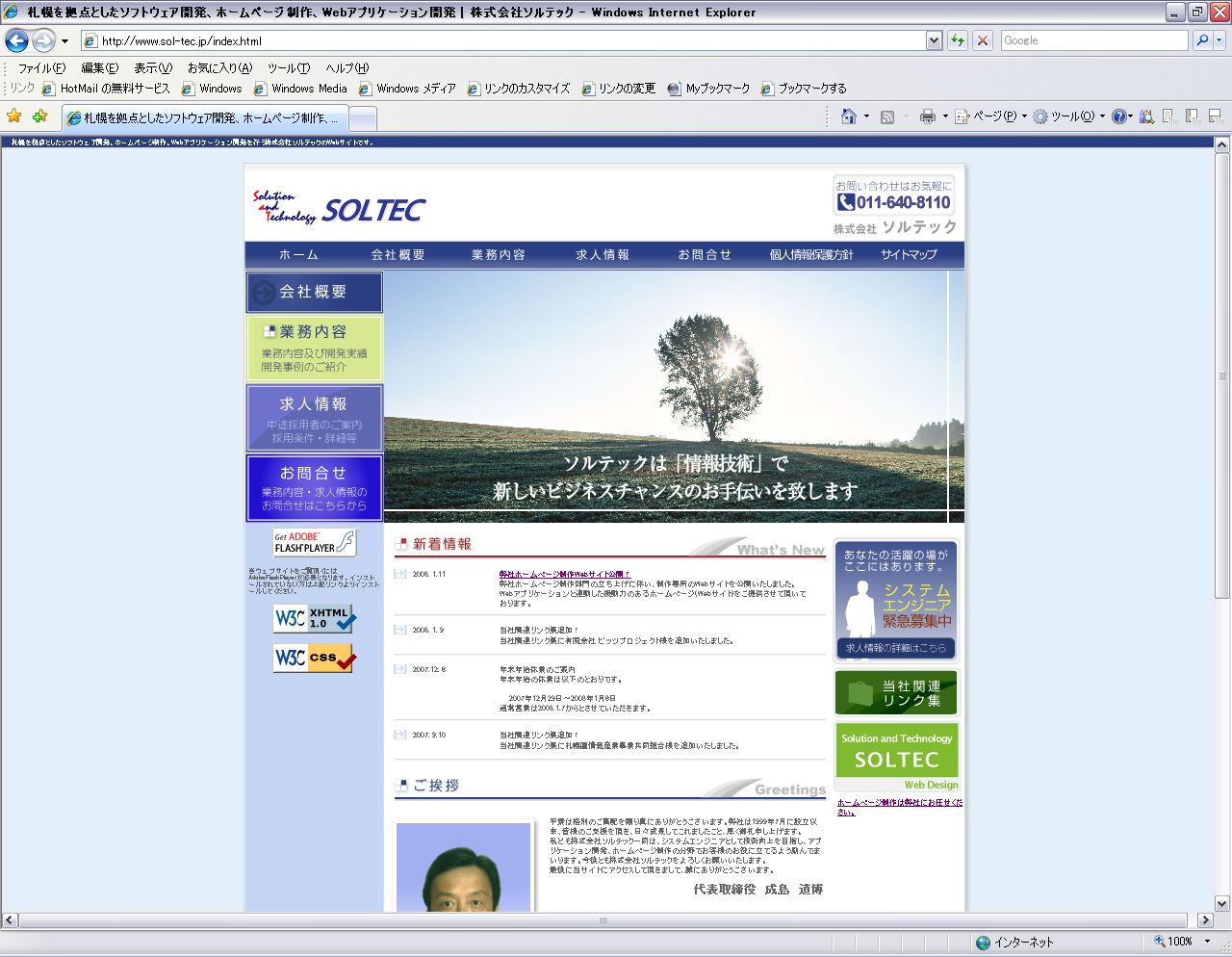Open the ページ(P) command menu
The image size is (1232, 957).
pyautogui.click(x=992, y=116)
